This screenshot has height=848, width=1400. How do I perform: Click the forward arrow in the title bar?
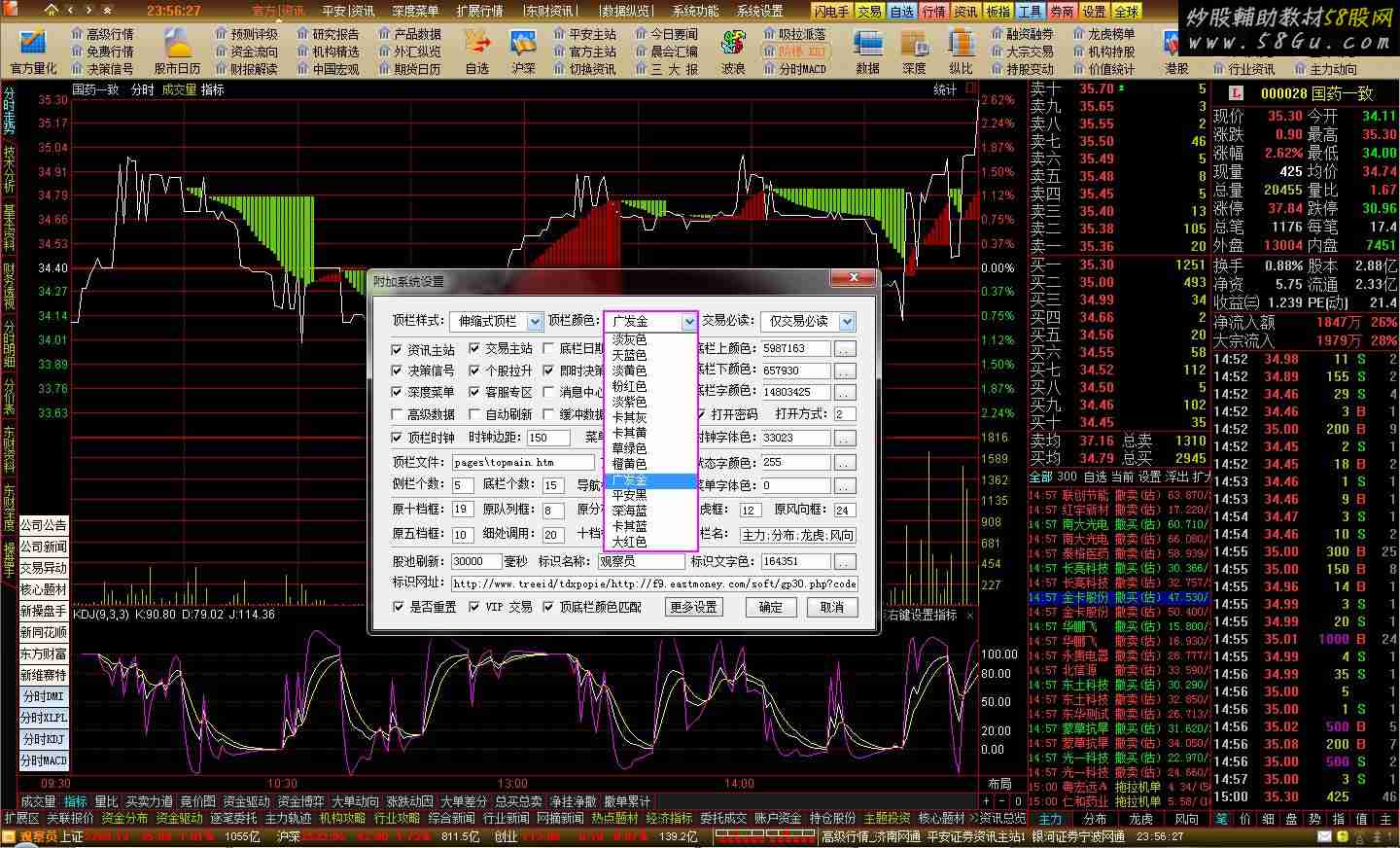(x=89, y=11)
